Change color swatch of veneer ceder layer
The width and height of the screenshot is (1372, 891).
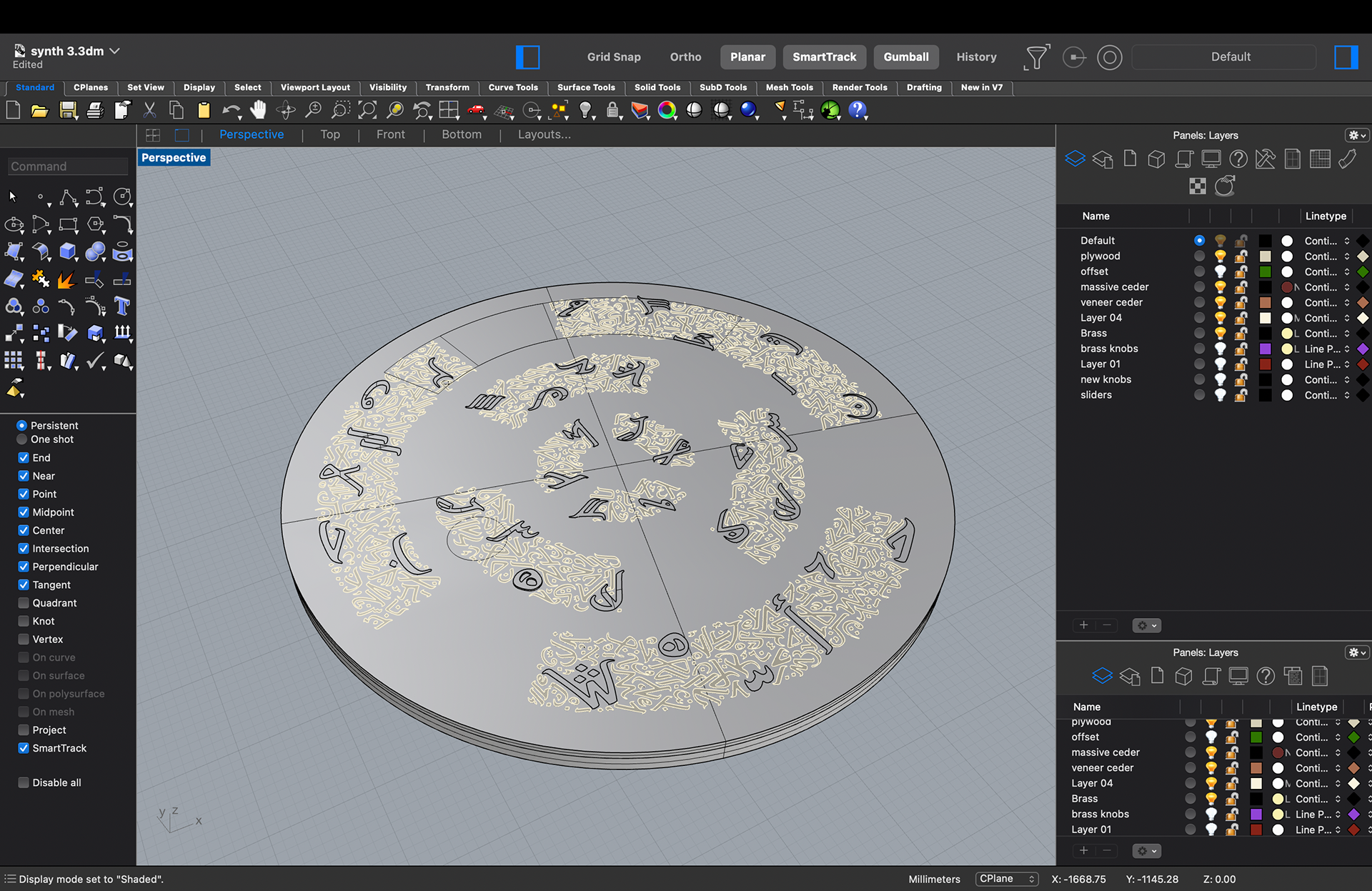click(1265, 302)
